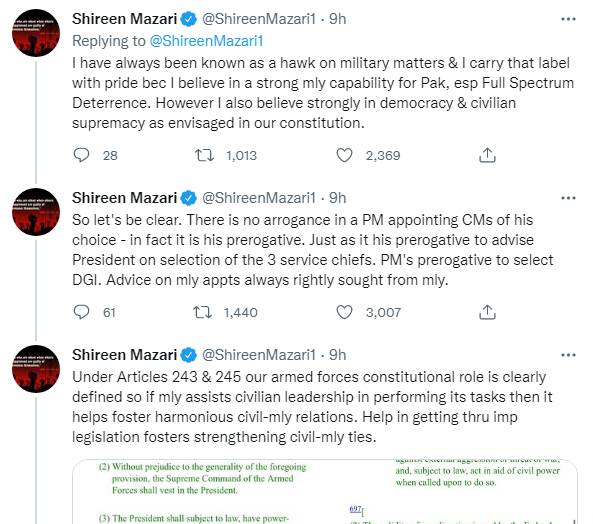Image resolution: width=593 pixels, height=524 pixels.
Task: Open more options on the Articles 243 tweet
Action: tap(568, 355)
